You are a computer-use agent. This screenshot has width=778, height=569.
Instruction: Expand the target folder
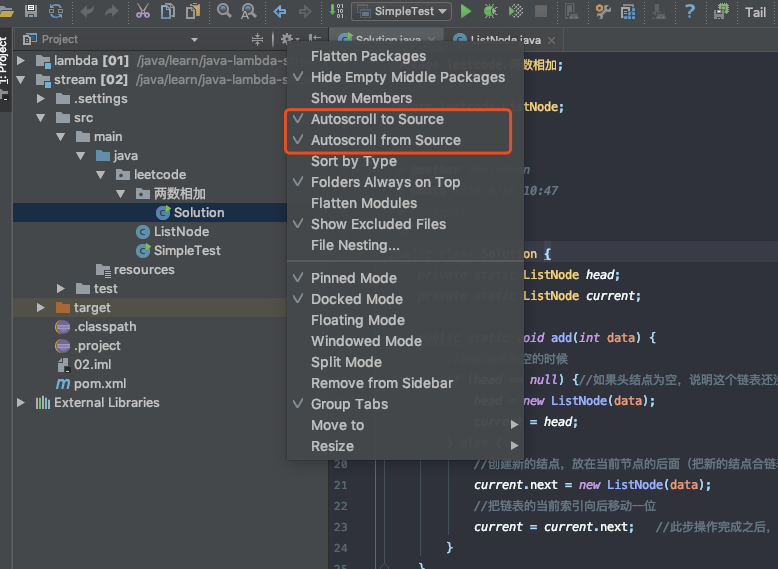(x=41, y=308)
